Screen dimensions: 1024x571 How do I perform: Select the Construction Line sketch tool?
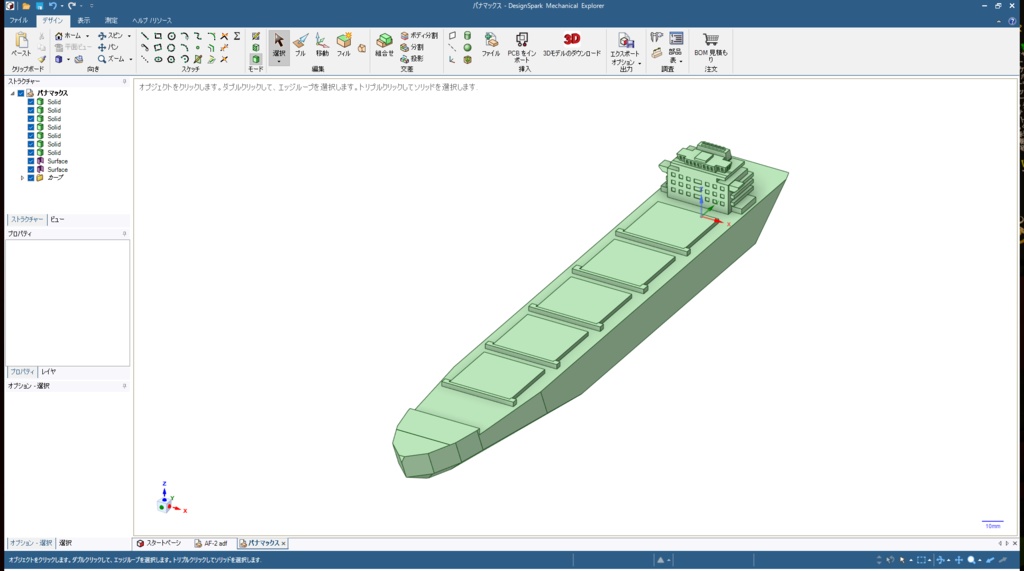coord(144,59)
